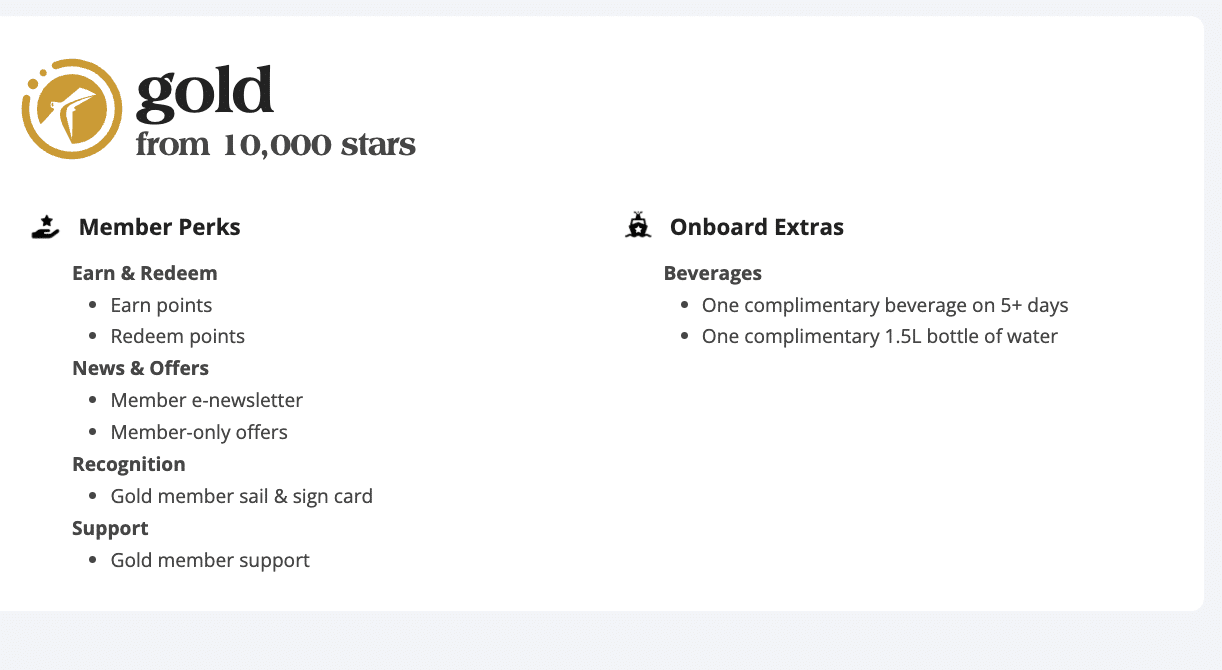1222x670 pixels.
Task: Click the Recognition subheading
Action: (129, 464)
